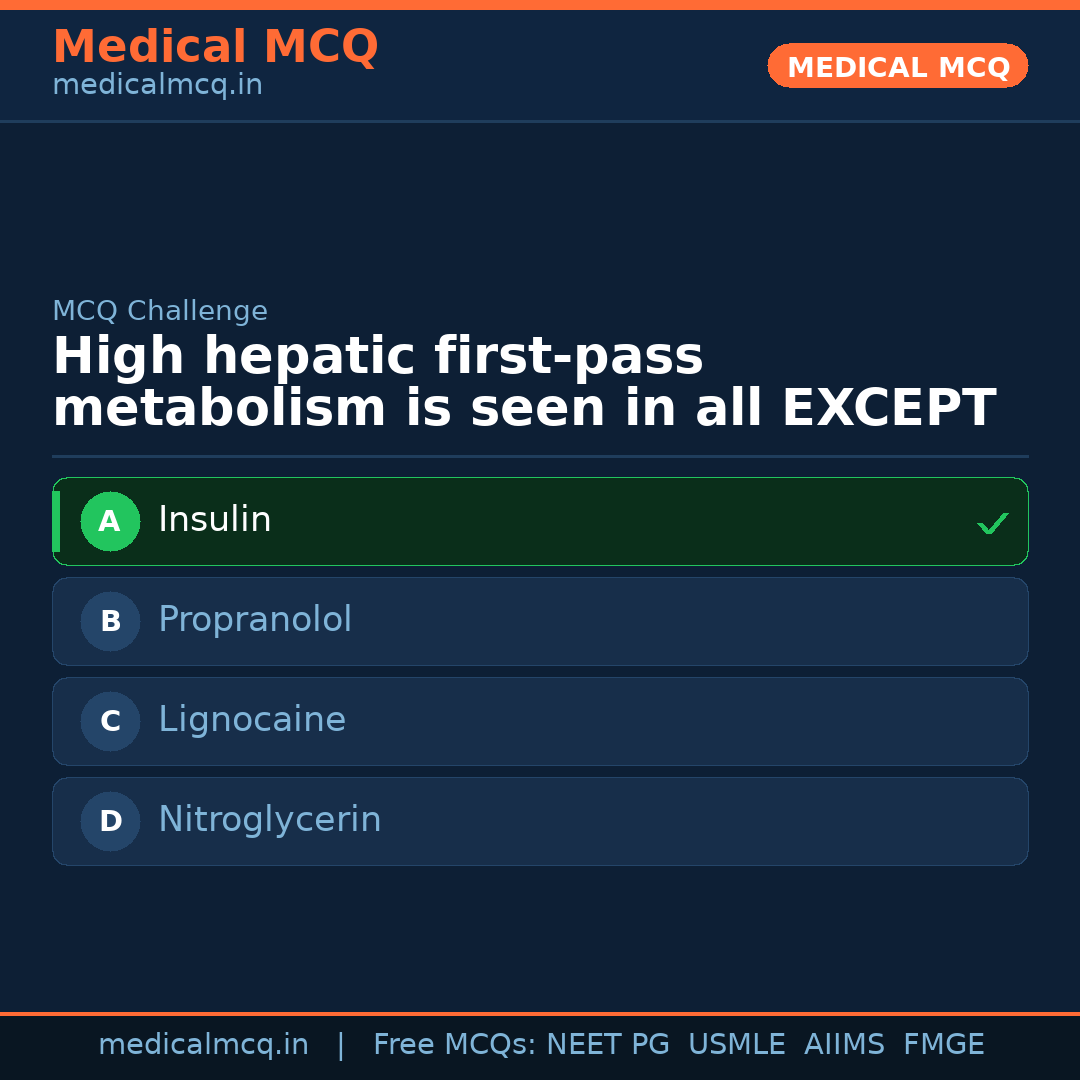1080x1080 pixels.
Task: Select the Insulin answer text
Action: click(215, 520)
